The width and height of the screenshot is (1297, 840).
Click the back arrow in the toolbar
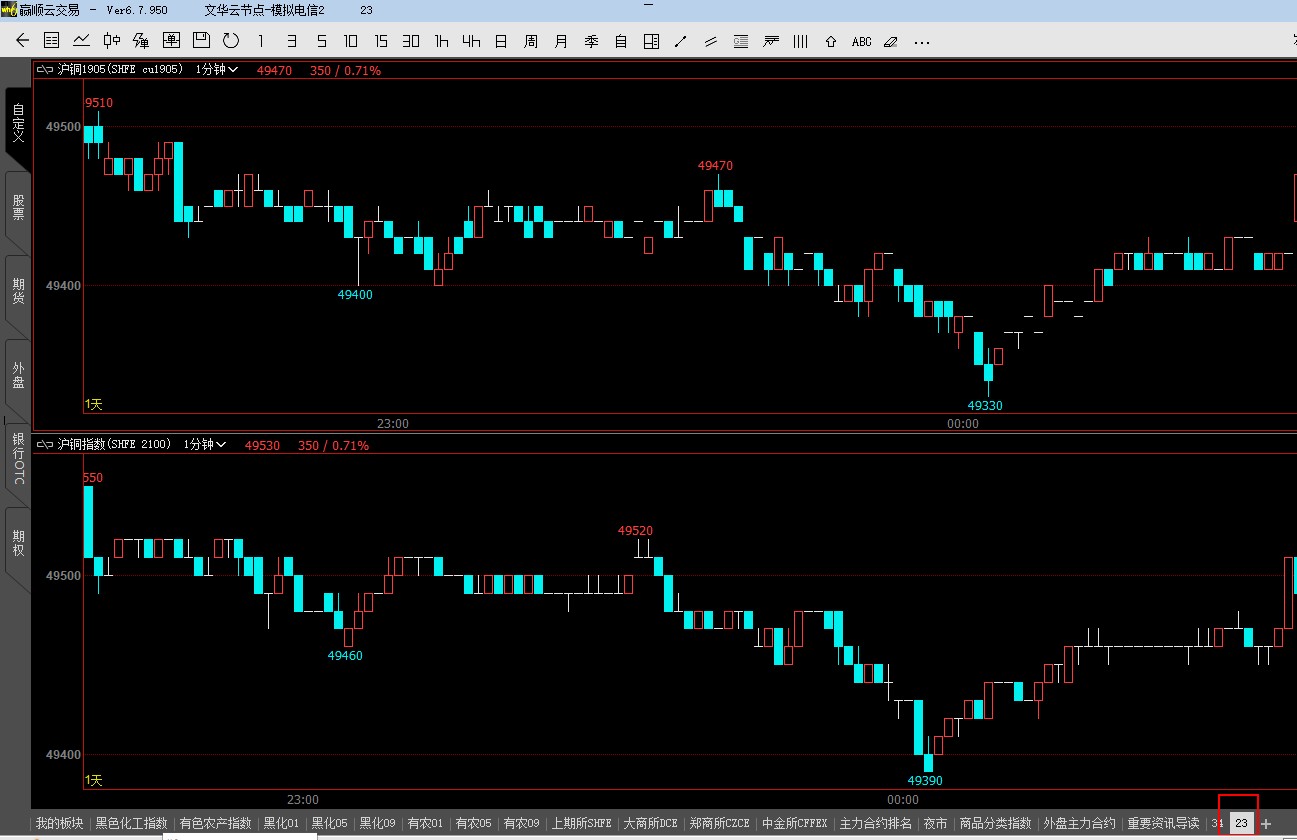click(x=23, y=41)
